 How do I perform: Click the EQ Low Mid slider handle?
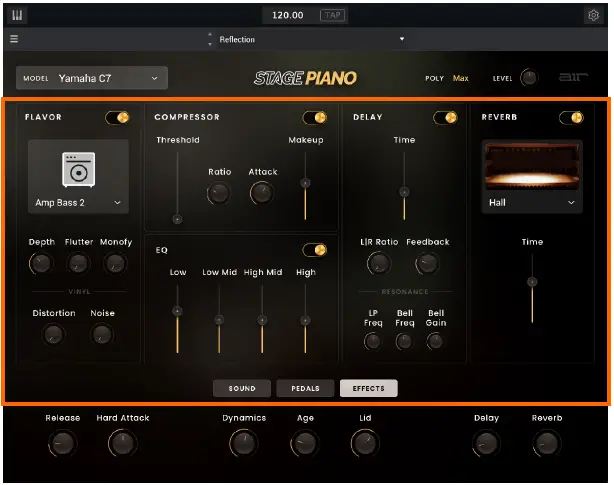click(x=219, y=320)
